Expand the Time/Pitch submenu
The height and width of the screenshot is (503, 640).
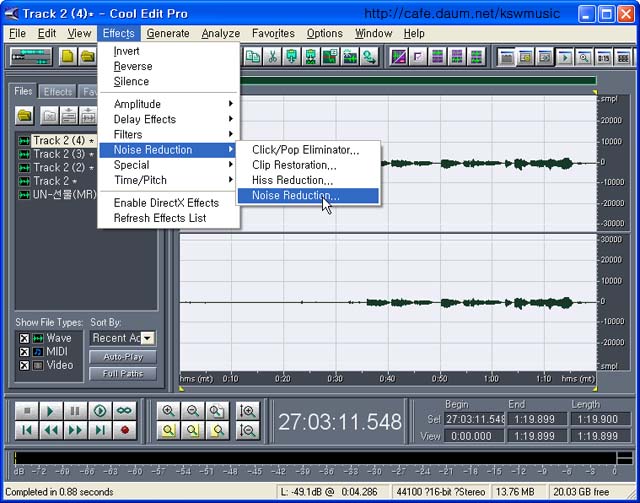(x=168, y=180)
